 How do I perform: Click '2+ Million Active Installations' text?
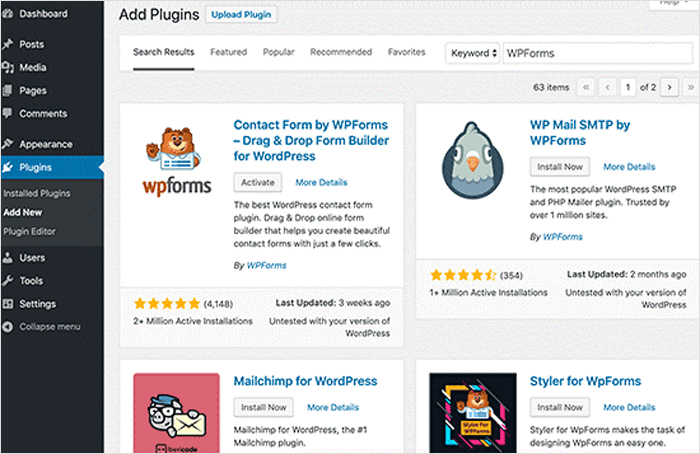coord(193,321)
